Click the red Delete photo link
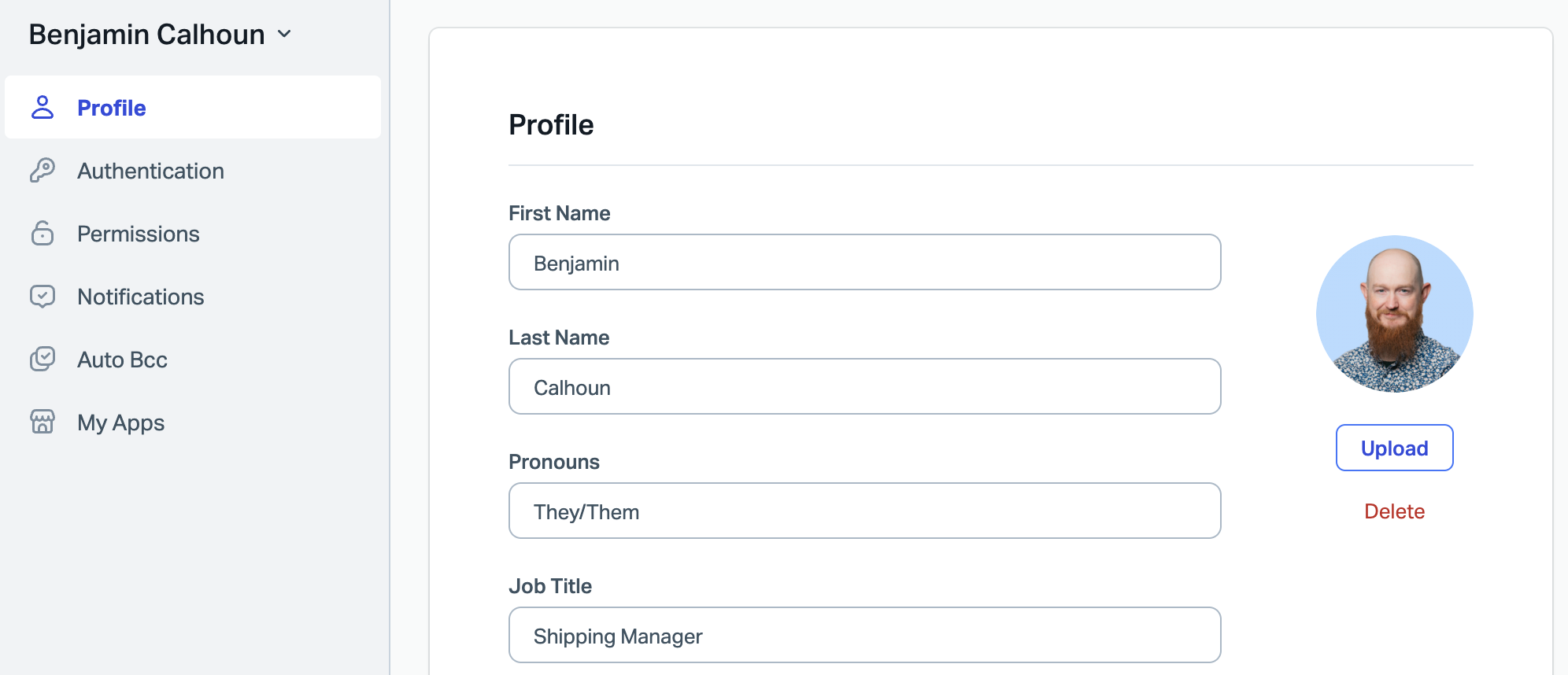Screen dimensions: 1568x675 [1394, 511]
